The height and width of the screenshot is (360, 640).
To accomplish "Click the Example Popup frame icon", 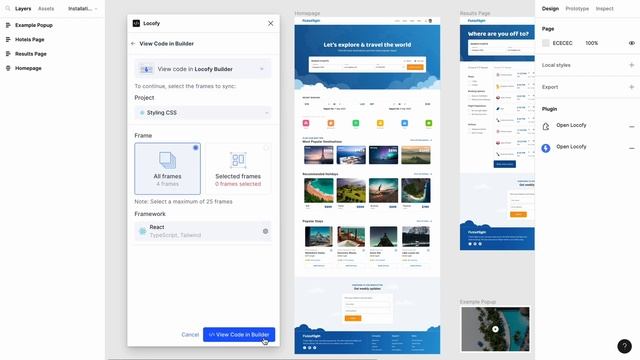I will tap(8, 25).
